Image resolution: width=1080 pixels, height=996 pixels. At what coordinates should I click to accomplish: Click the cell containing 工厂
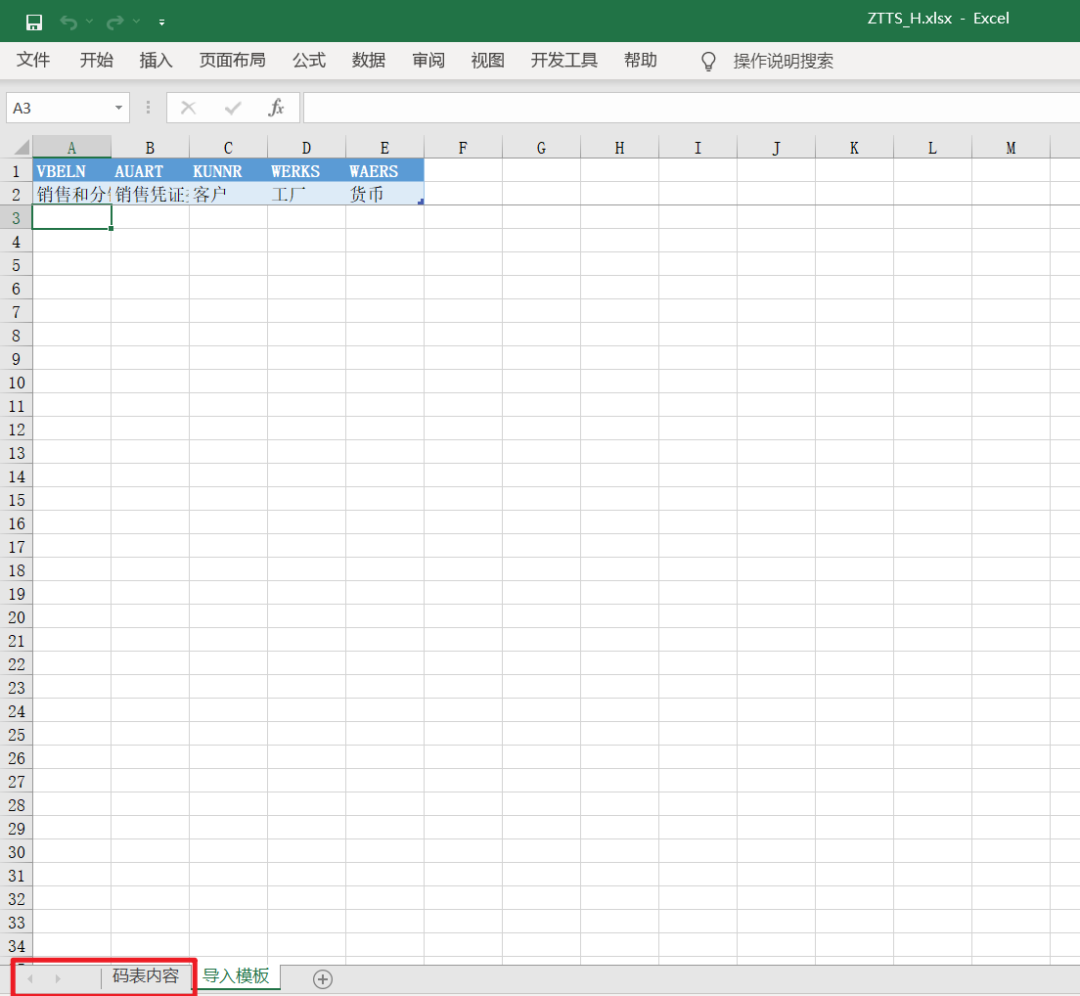307,194
